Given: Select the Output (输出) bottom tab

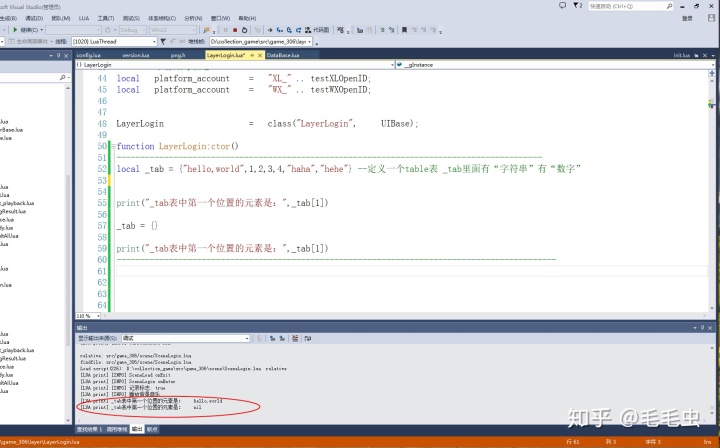Looking at the screenshot, I should 137,429.
